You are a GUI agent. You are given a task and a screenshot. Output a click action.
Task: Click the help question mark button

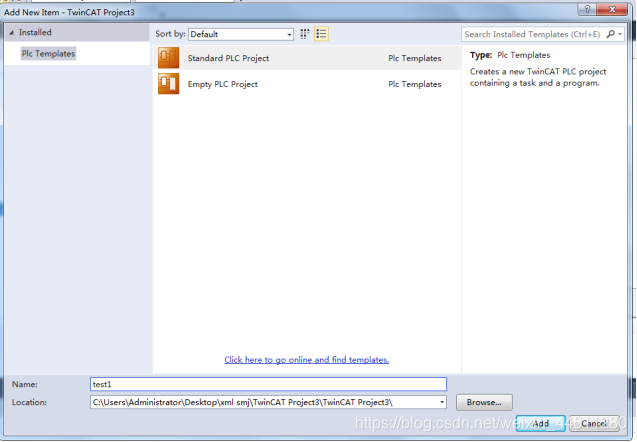[587, 9]
